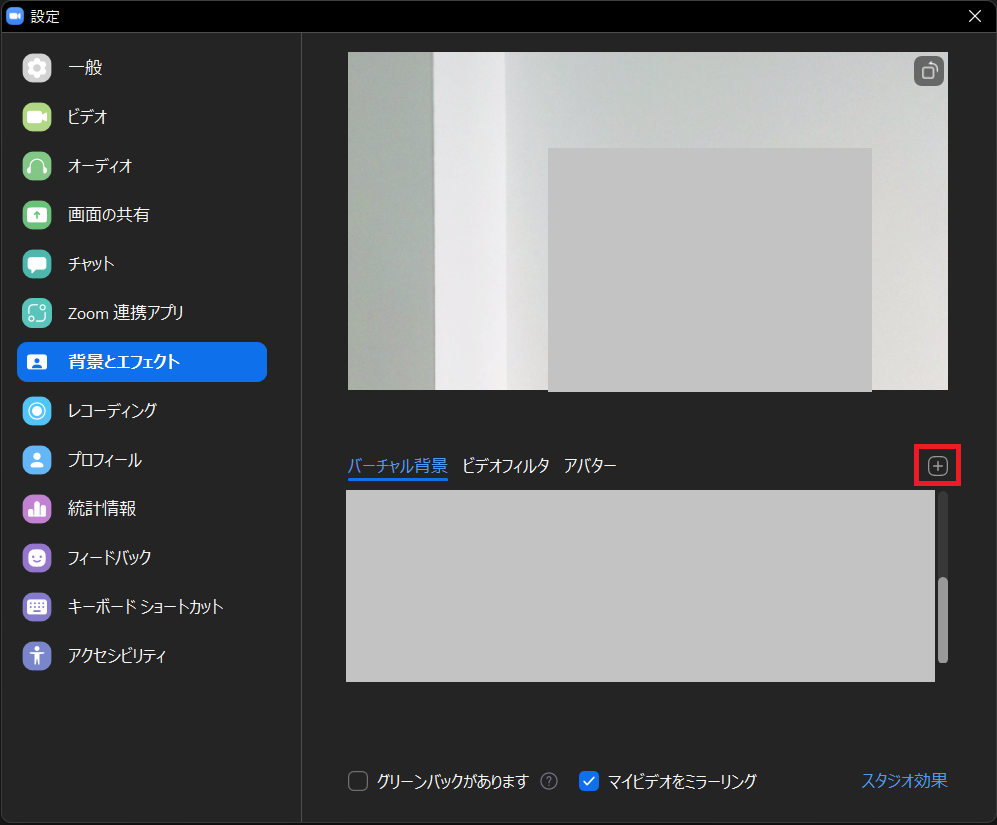Open Statistics (統計情報) chart icon

37,509
